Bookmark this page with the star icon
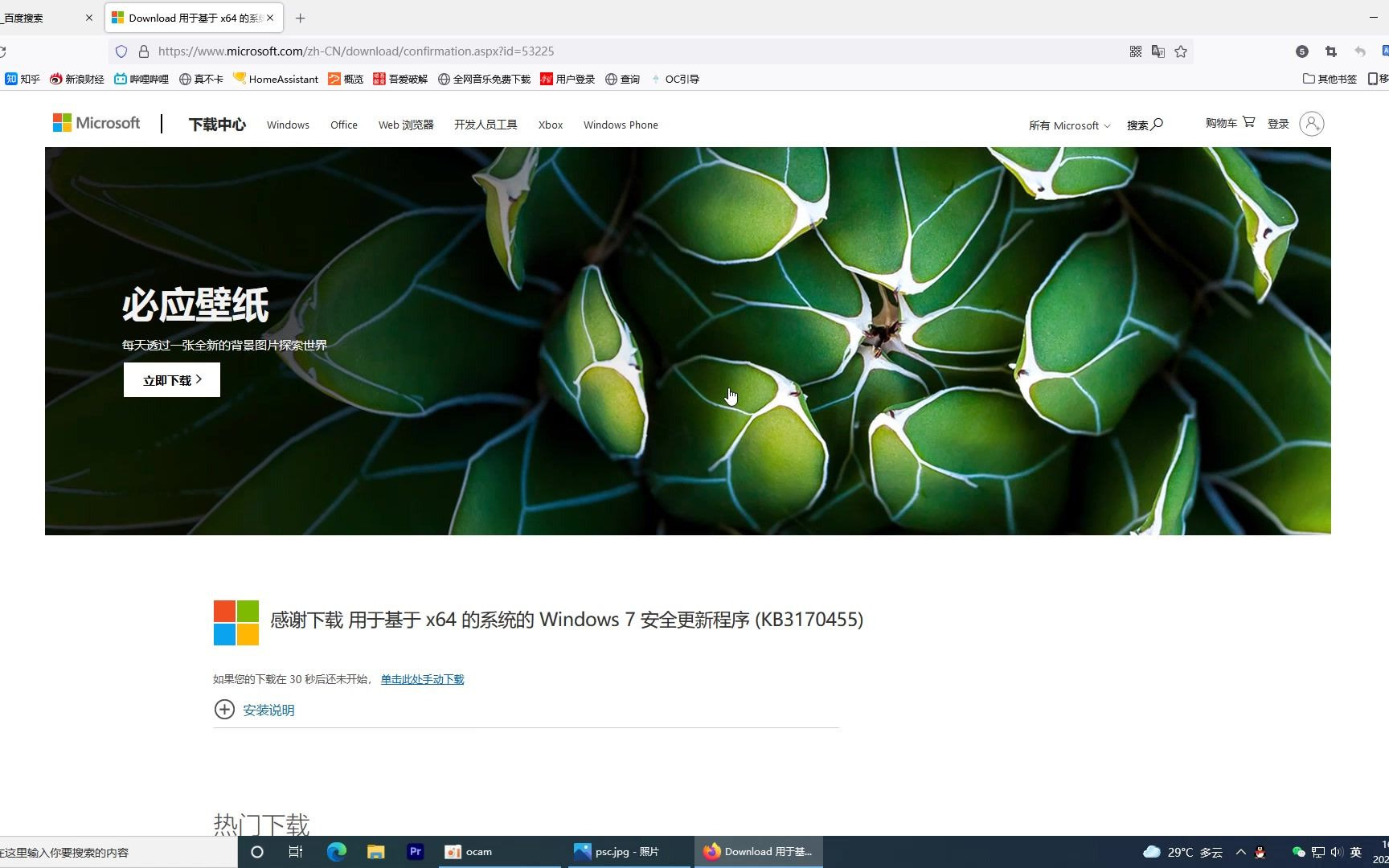Image resolution: width=1389 pixels, height=868 pixels. [x=1181, y=51]
